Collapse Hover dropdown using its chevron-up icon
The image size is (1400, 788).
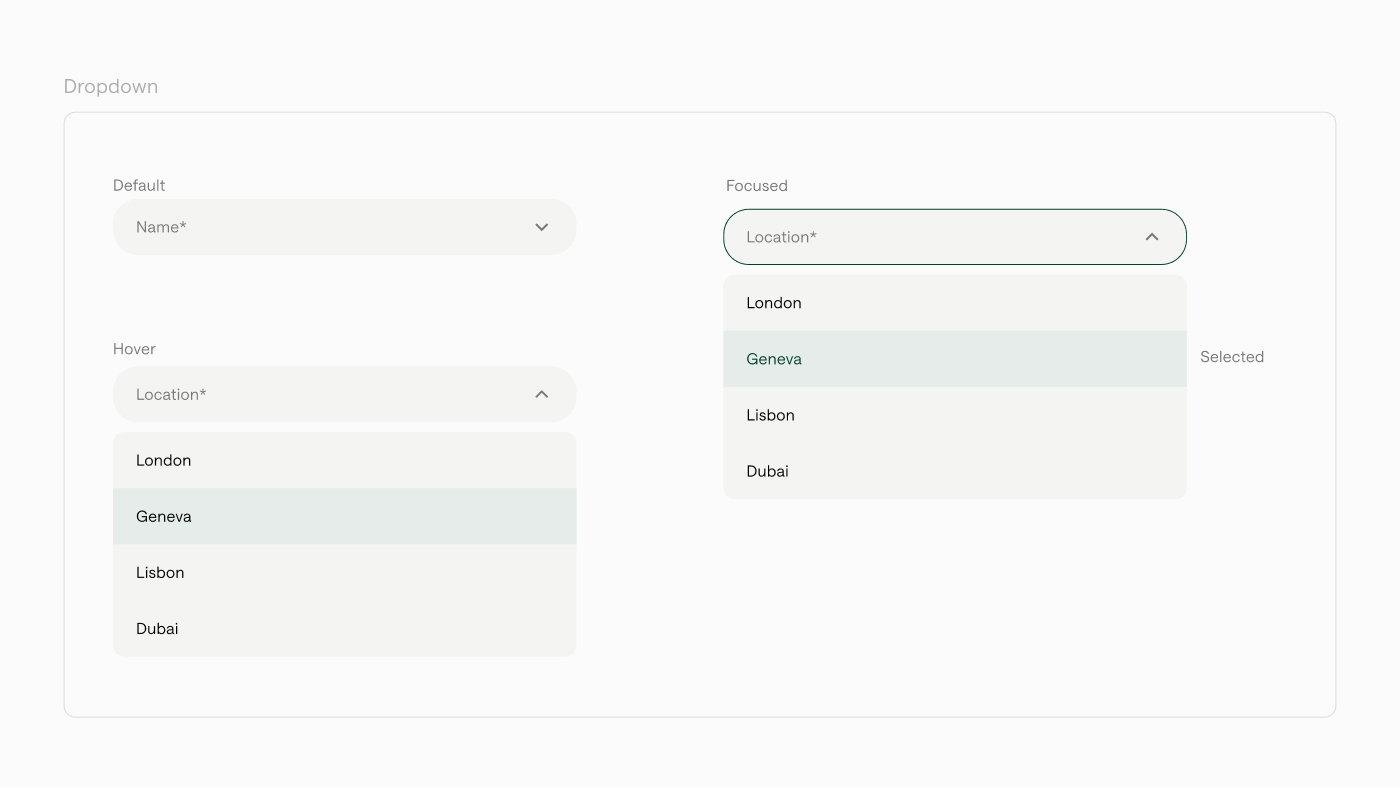541,394
